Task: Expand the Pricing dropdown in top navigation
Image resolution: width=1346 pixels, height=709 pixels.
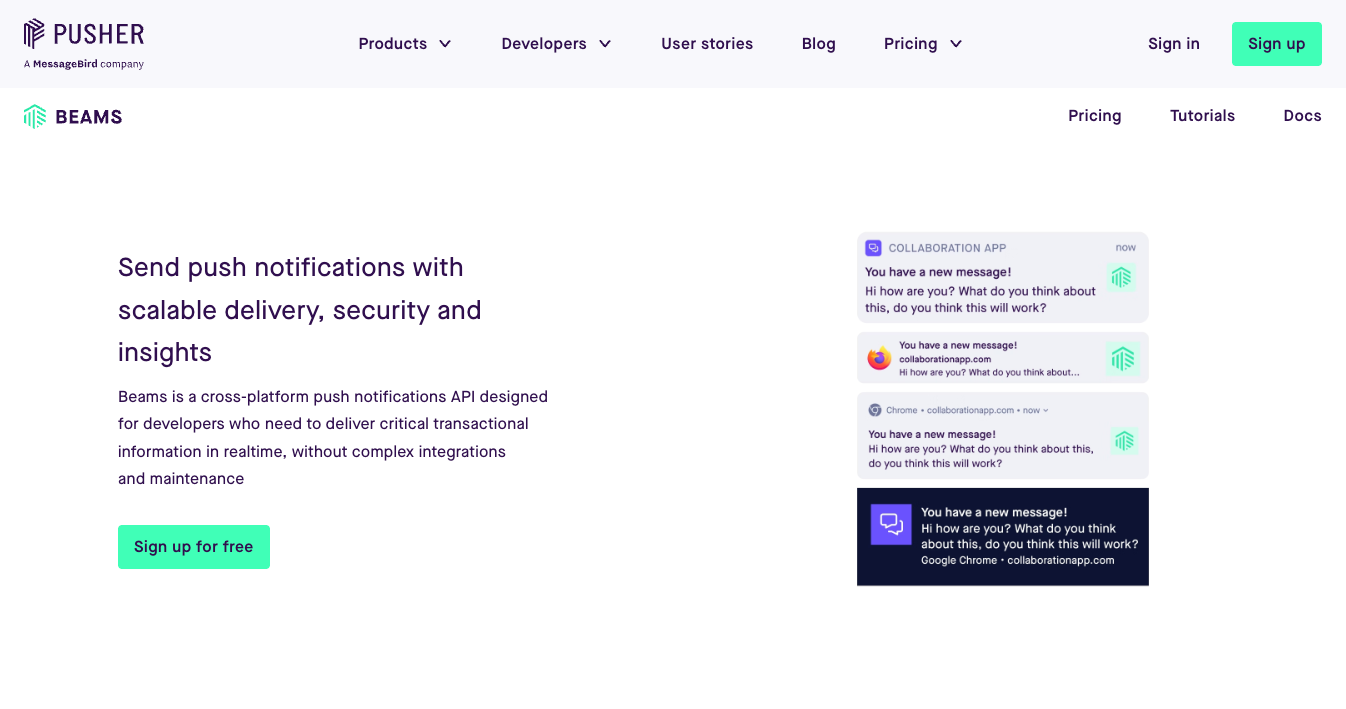Action: [x=922, y=44]
